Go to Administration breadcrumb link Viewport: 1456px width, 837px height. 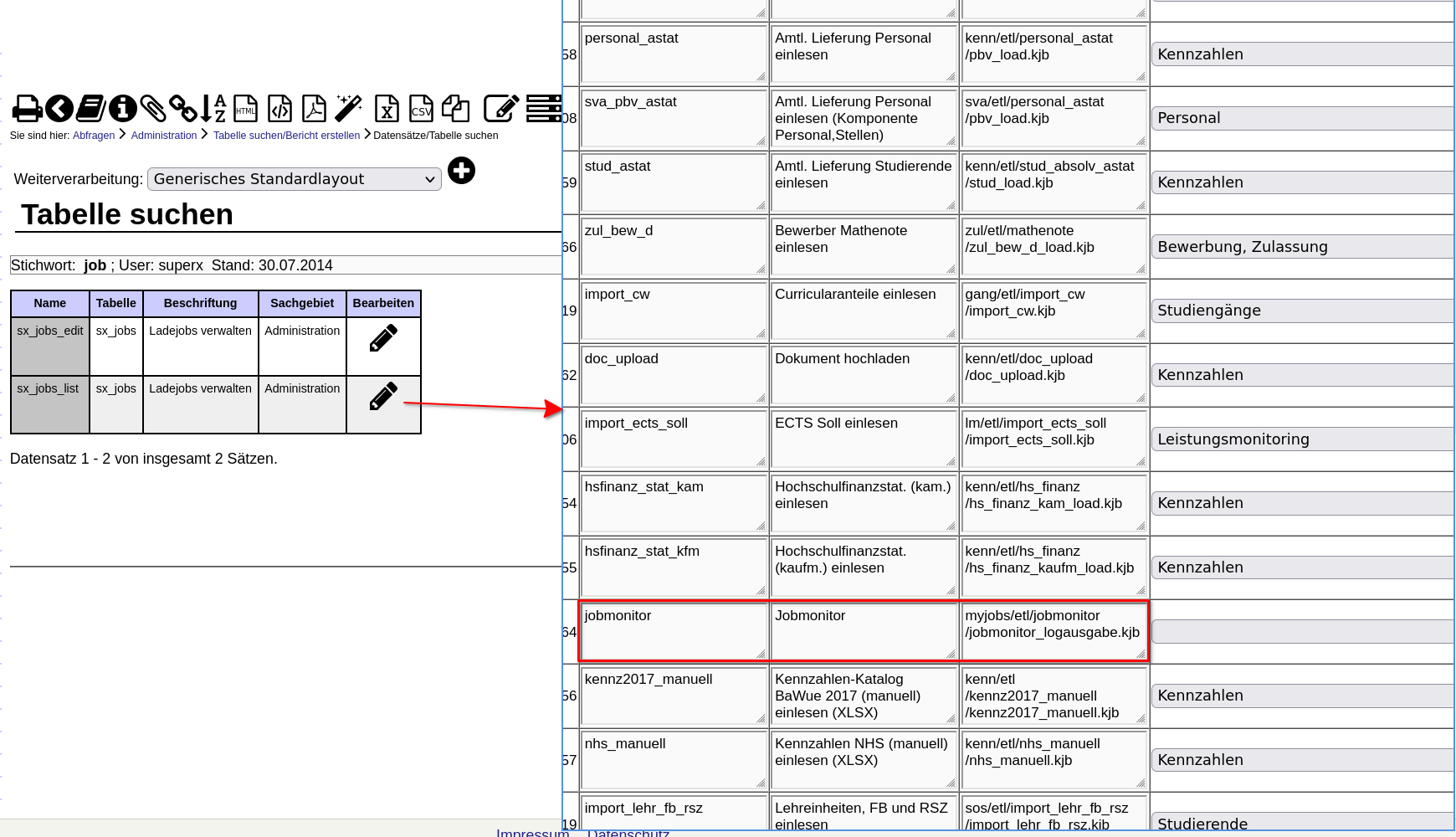tap(164, 136)
